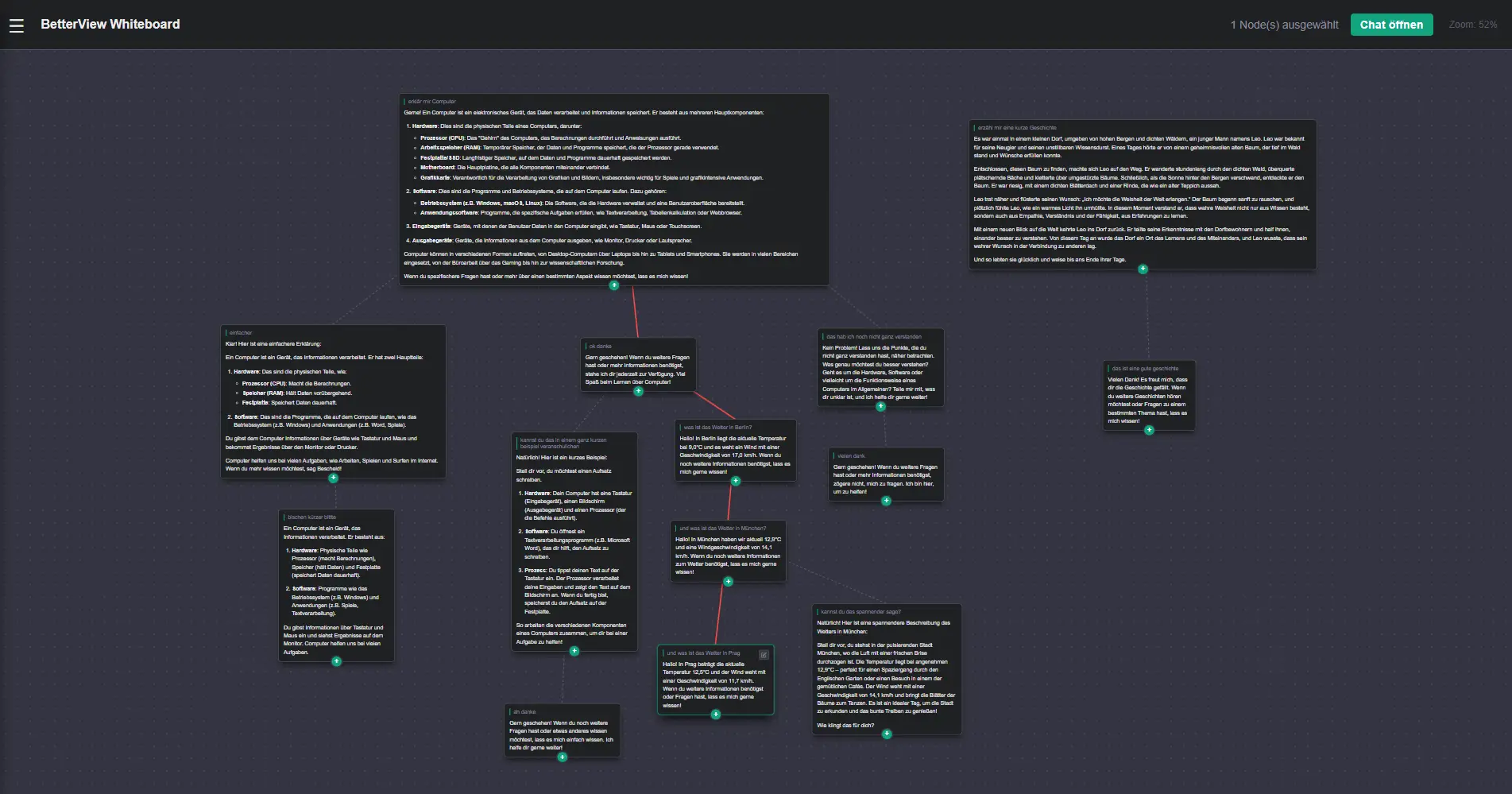Add child node under 'ok danke' node
This screenshot has width=1512, height=794.
coord(638,390)
